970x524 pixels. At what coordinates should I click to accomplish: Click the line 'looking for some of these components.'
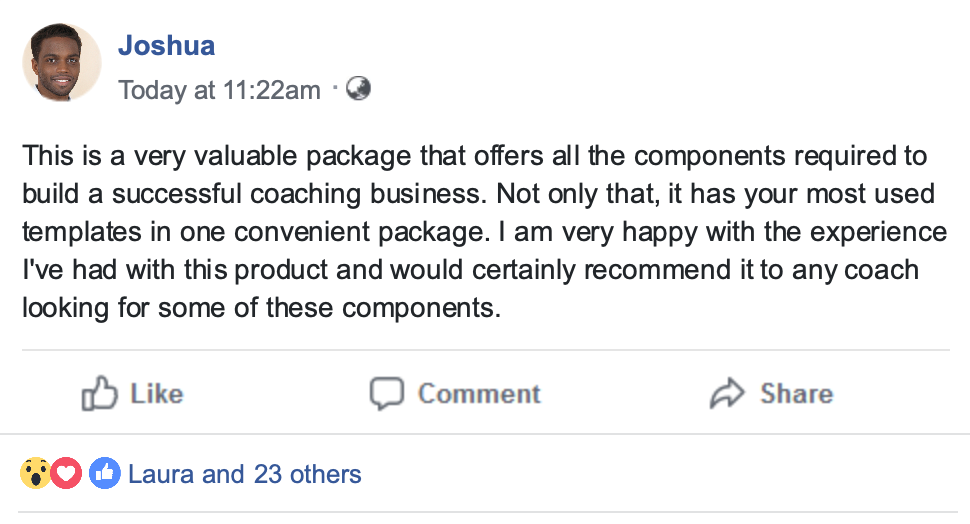click(260, 308)
